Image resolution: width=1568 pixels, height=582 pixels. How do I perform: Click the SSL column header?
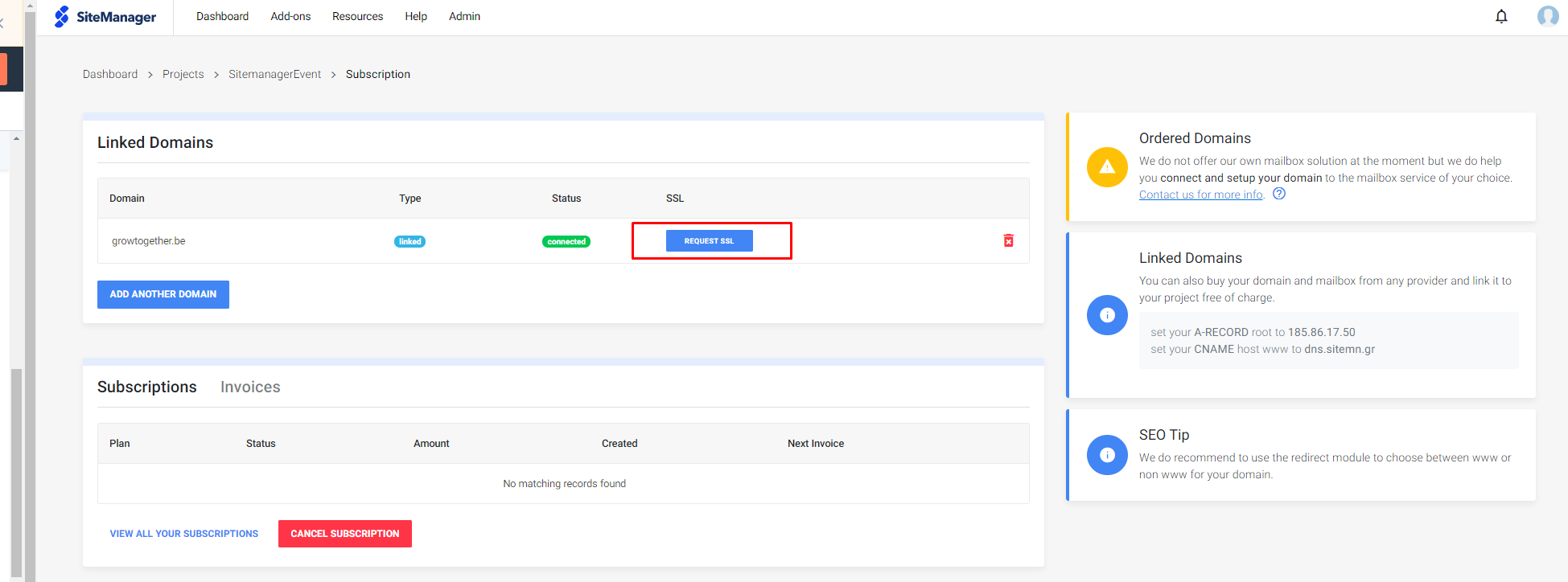(x=675, y=198)
